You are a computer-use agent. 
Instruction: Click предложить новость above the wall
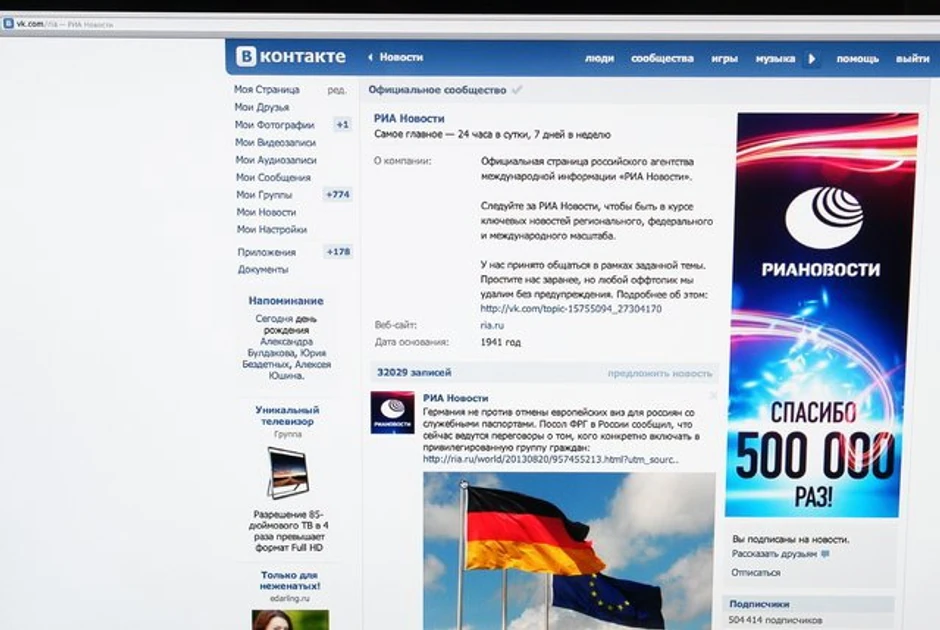click(x=660, y=373)
